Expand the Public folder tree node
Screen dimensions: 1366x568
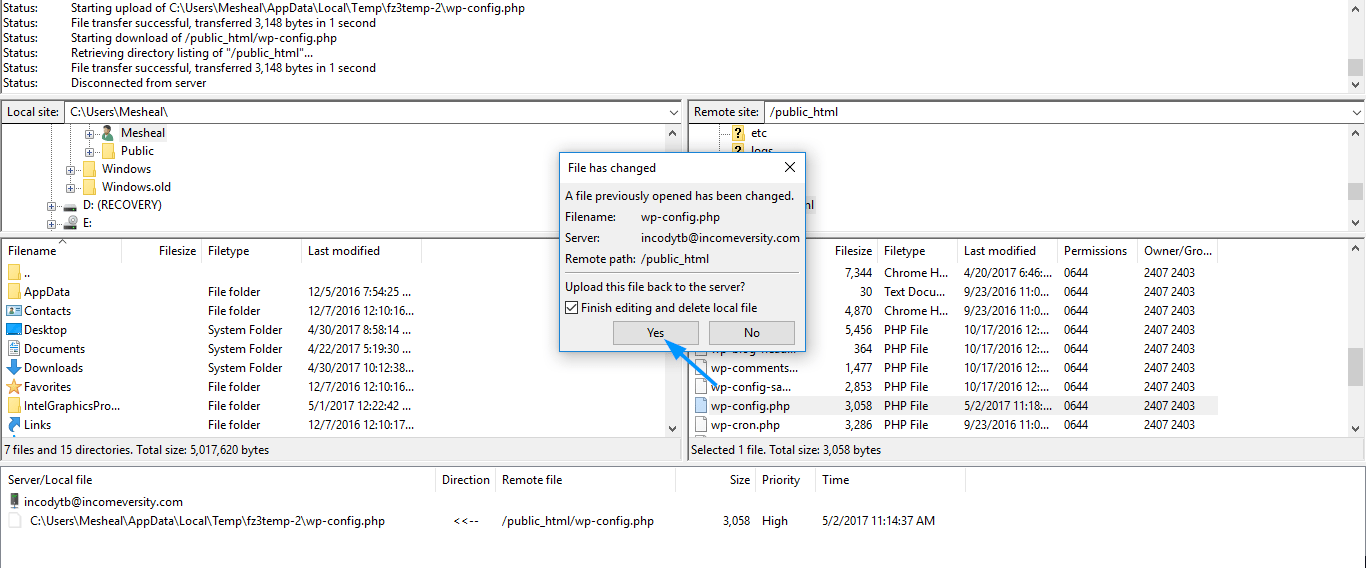tap(90, 151)
